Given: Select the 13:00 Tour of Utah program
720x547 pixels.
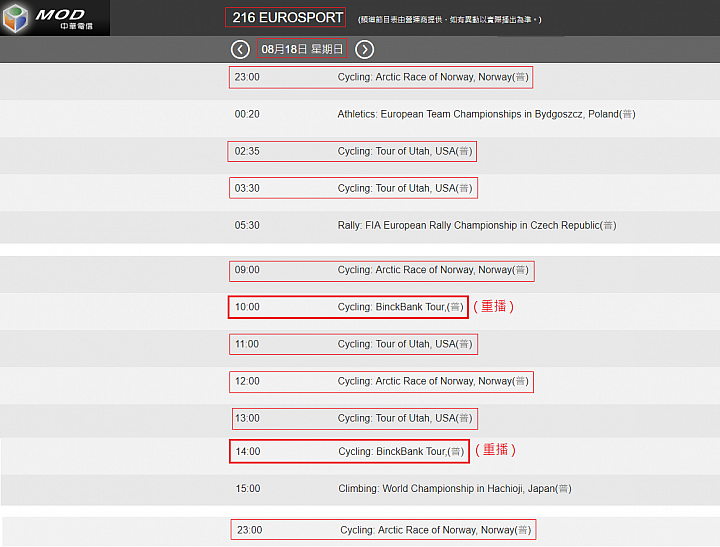Looking at the screenshot, I should click(x=352, y=418).
